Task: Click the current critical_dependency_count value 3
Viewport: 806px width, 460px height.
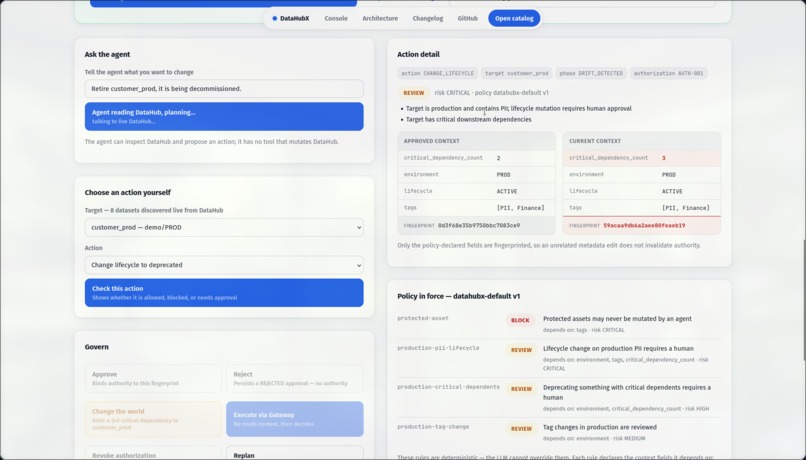Action: coord(664,158)
